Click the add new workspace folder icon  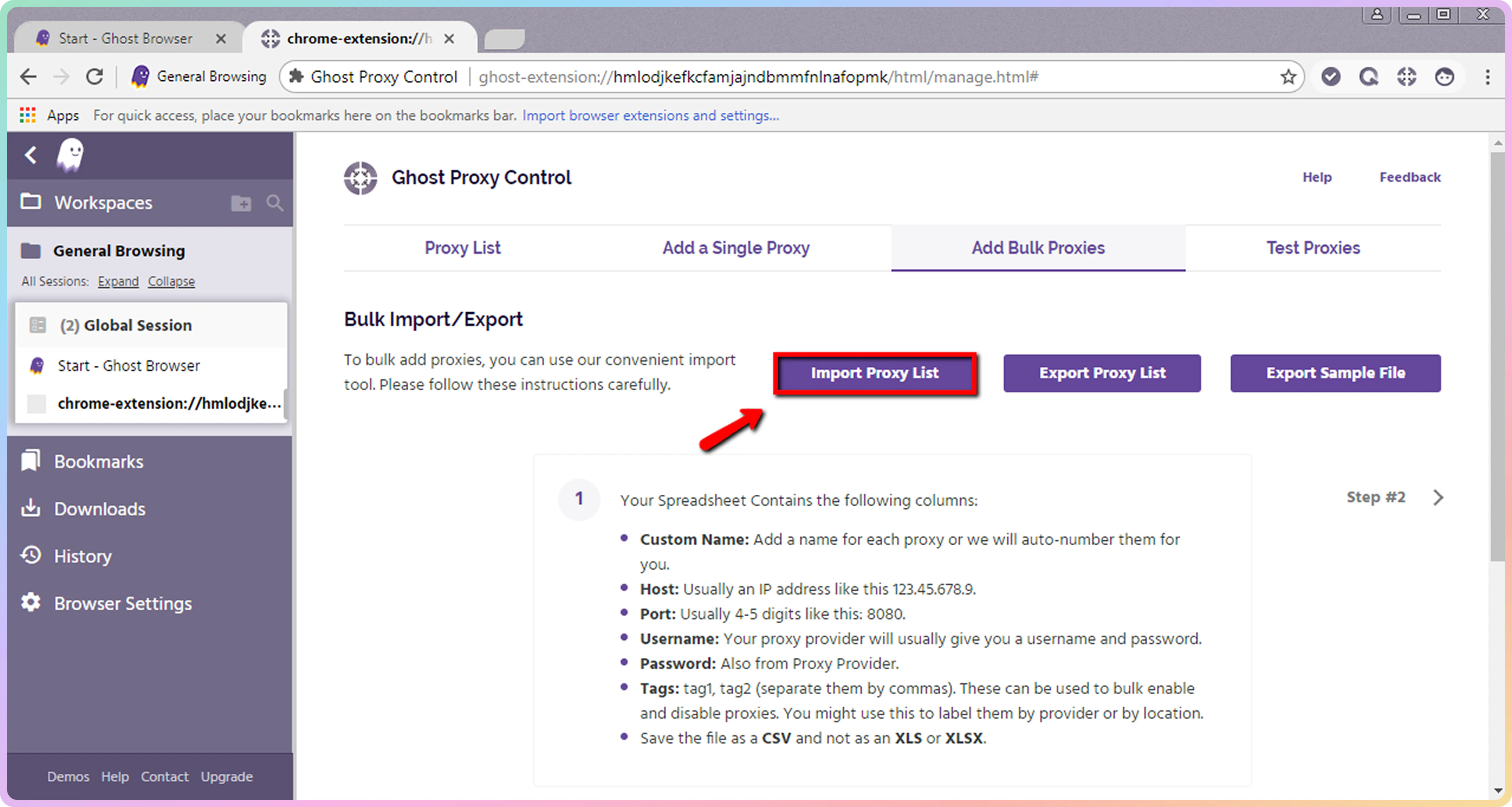click(241, 203)
